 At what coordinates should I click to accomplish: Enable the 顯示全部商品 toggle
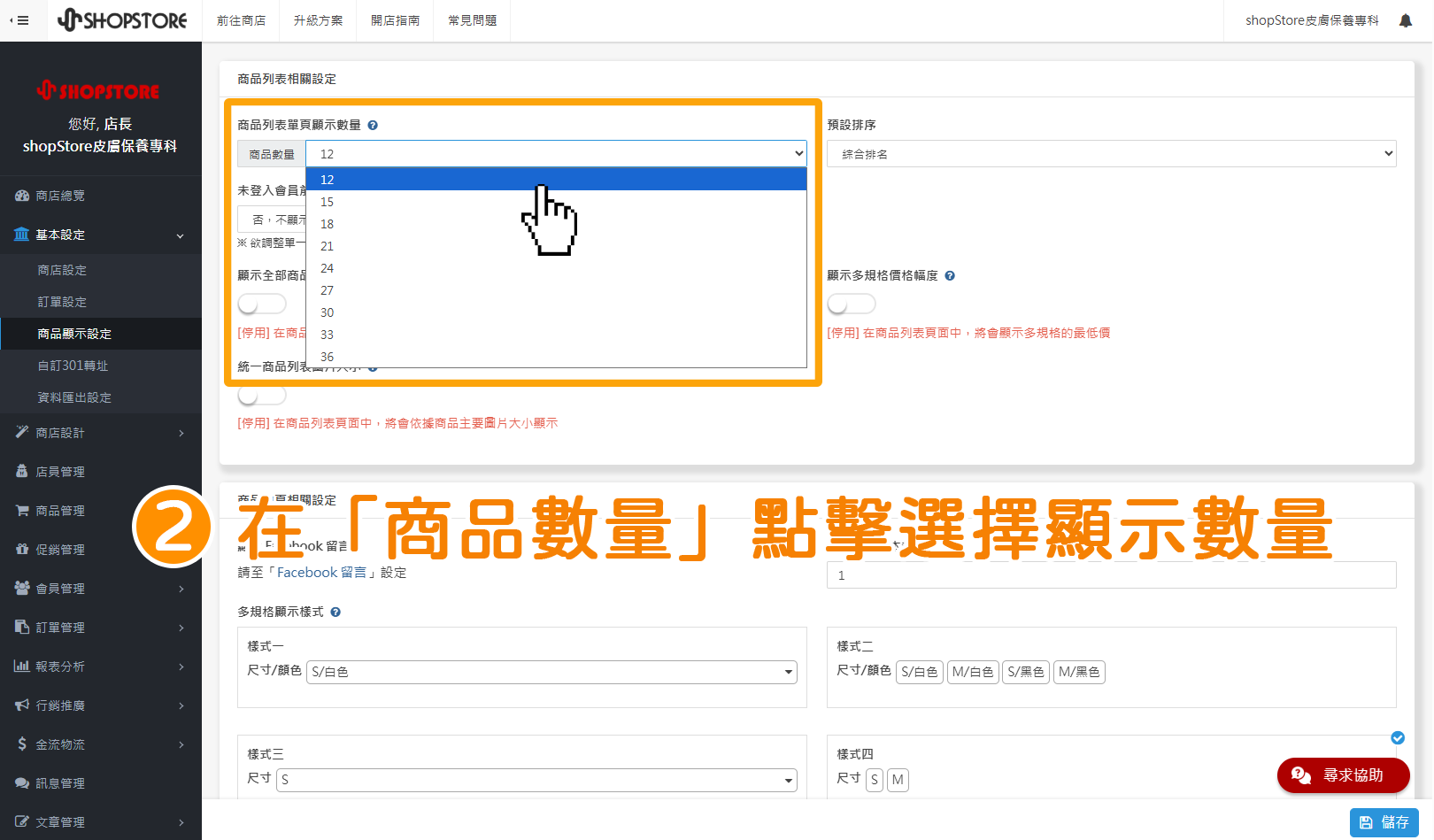point(262,303)
